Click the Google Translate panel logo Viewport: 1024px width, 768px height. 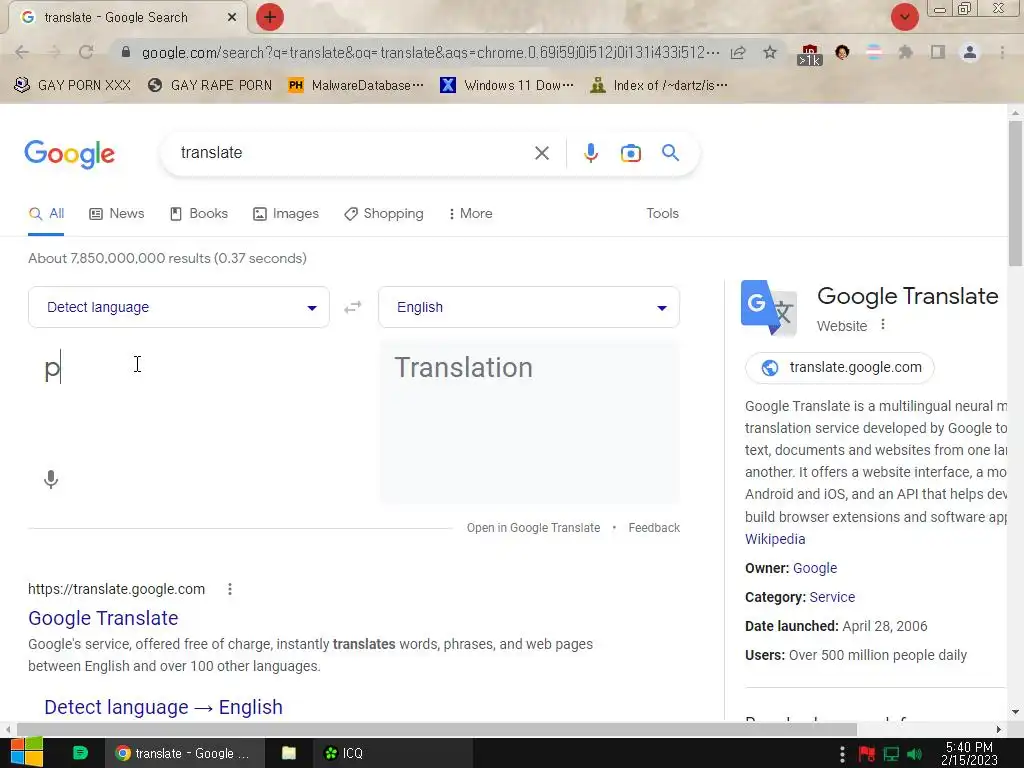click(x=769, y=308)
